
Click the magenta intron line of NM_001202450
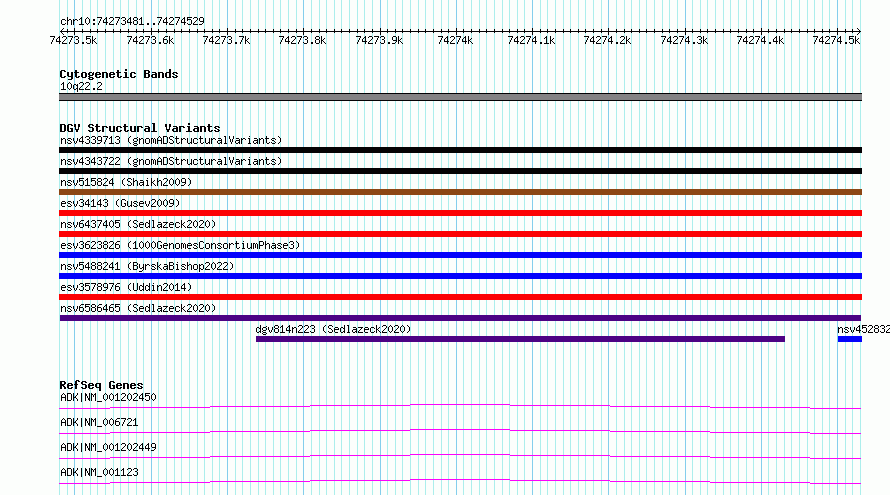point(460,406)
